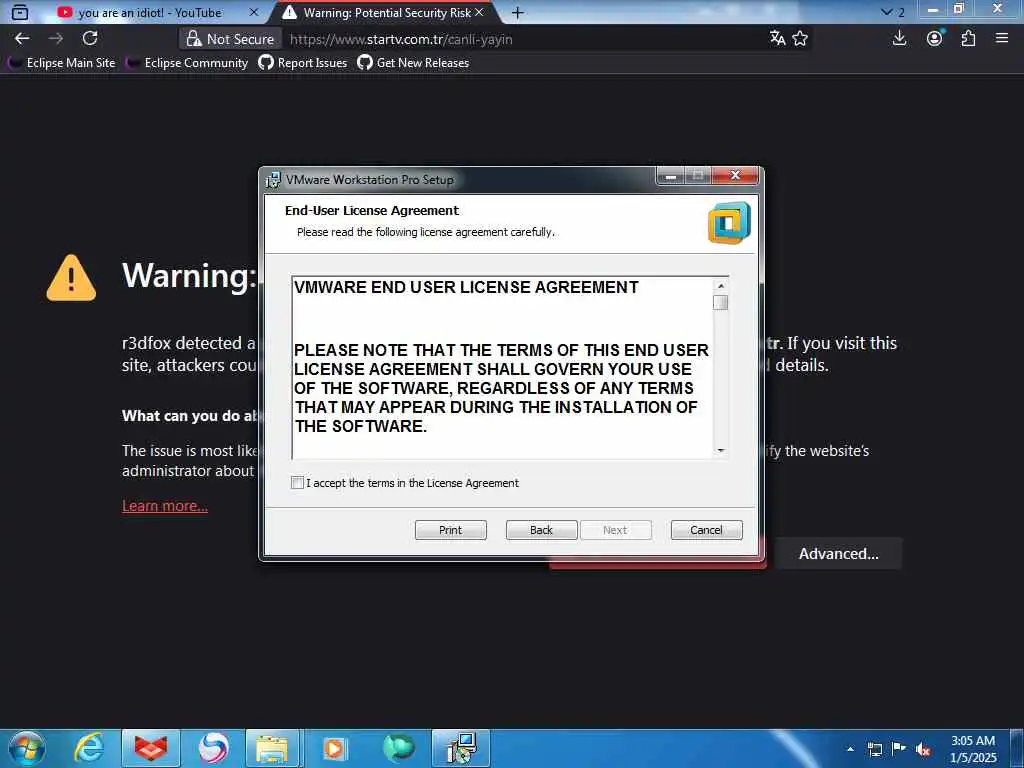Viewport: 1024px width, 768px height.
Task: Minimize the VMware Workstation Pro Setup window
Action: pyautogui.click(x=671, y=175)
